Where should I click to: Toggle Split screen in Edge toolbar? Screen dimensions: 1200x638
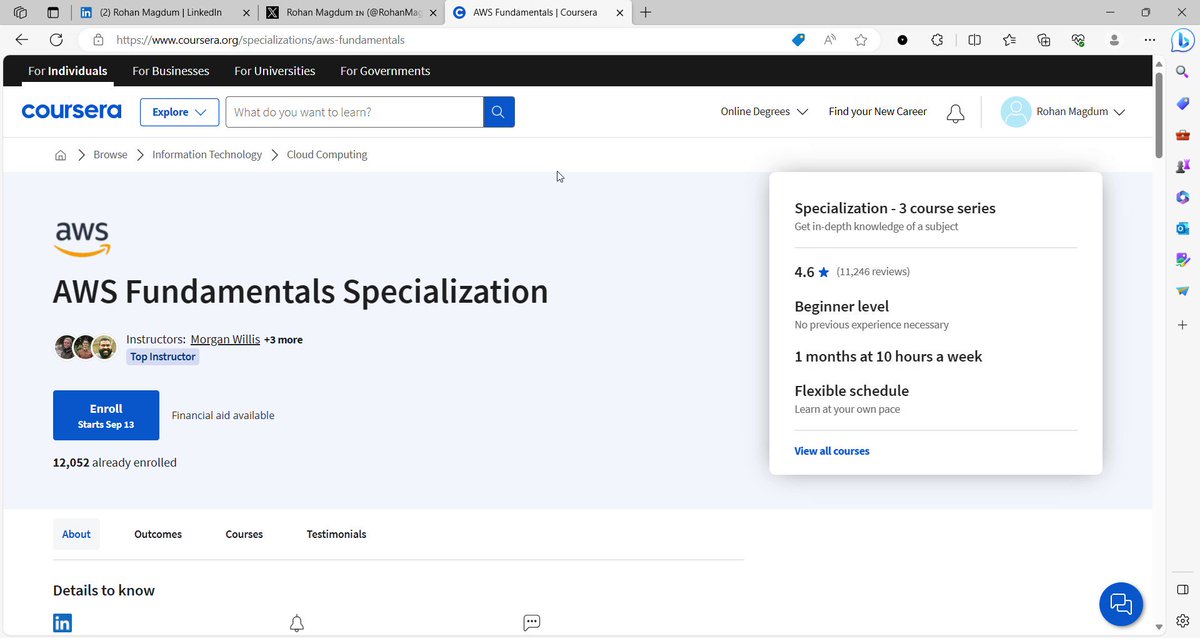tap(974, 40)
